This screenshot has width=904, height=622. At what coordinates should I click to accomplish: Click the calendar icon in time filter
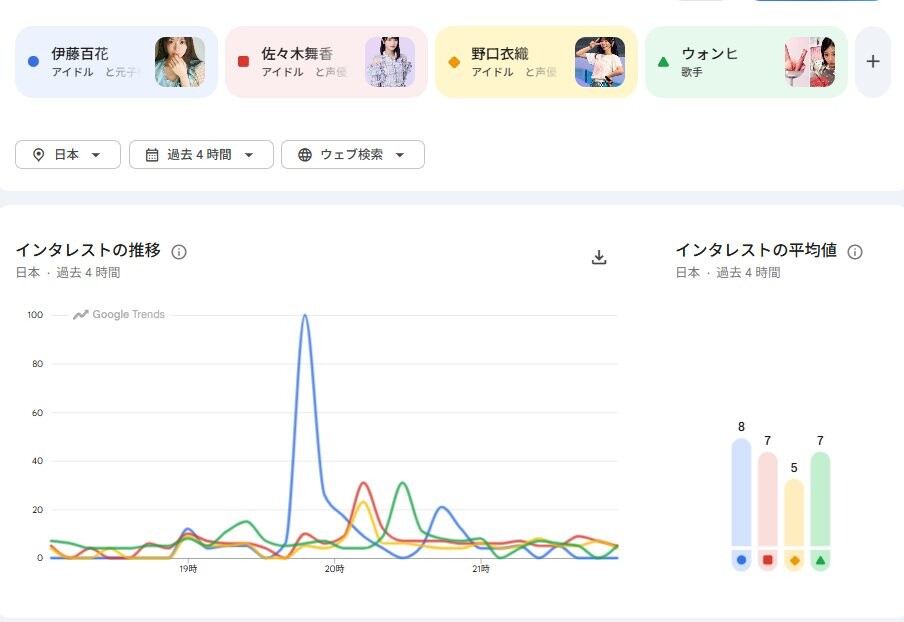point(152,154)
